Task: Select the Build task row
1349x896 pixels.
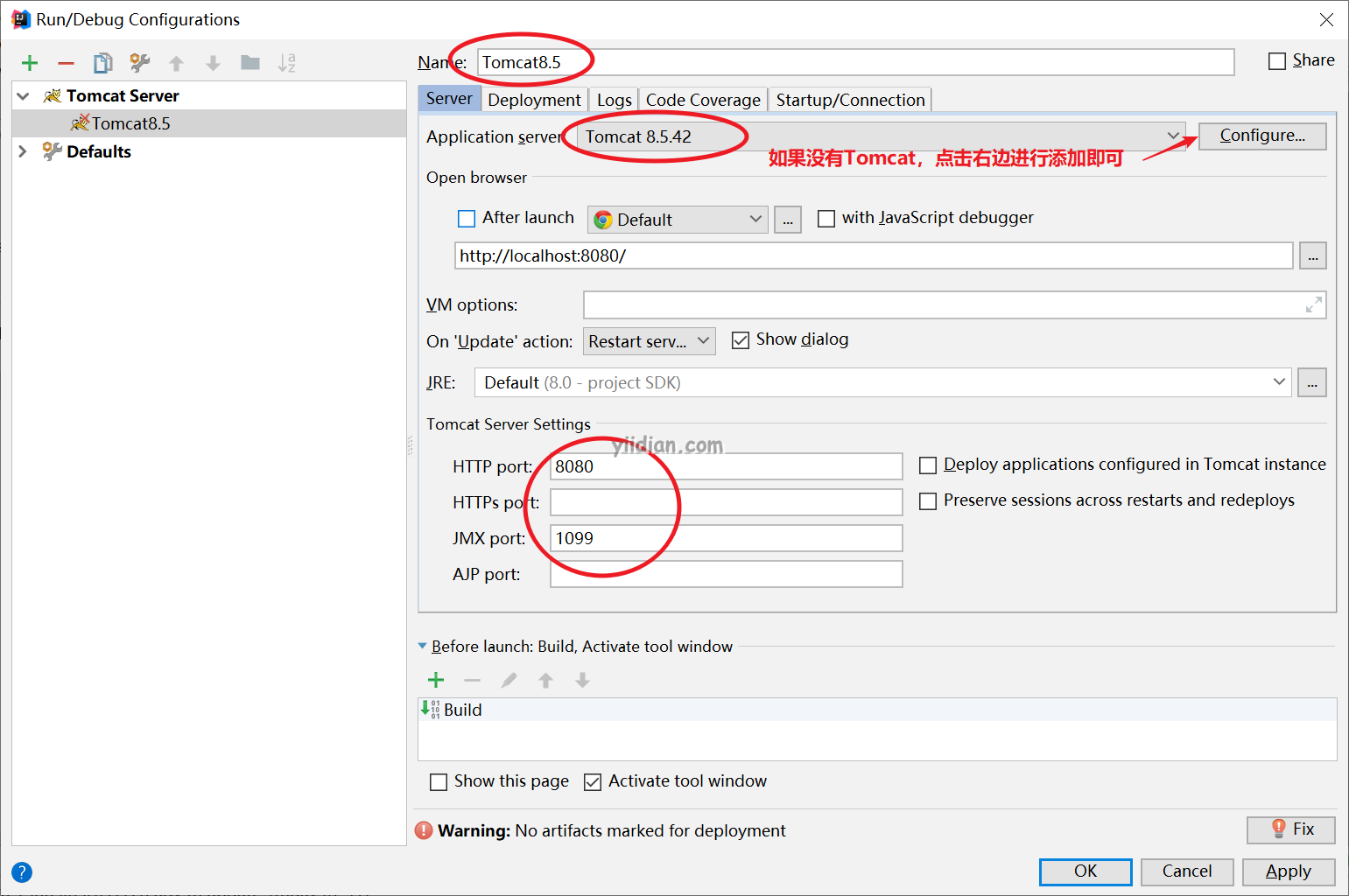Action: tap(877, 710)
